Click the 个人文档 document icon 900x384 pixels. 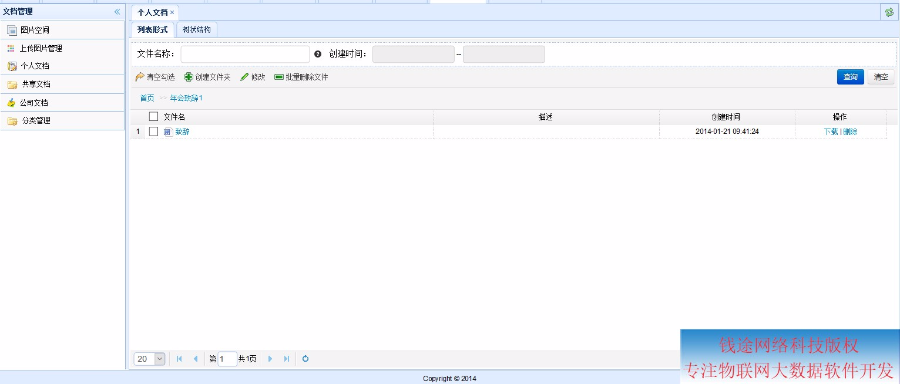[12, 66]
